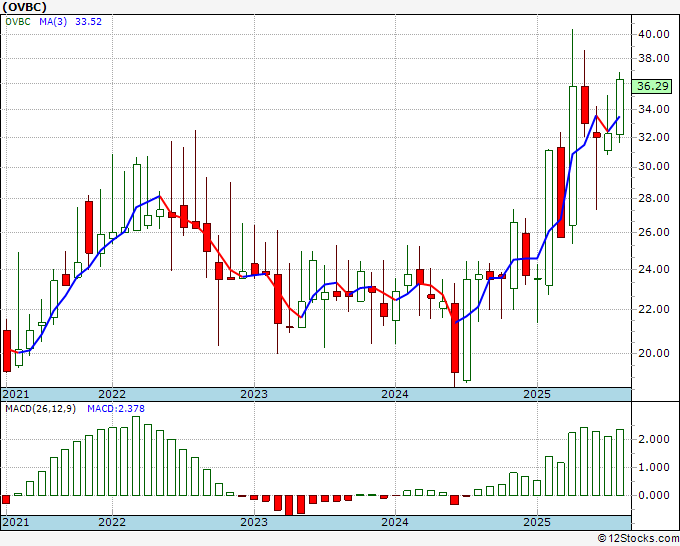
Task: Click the 36.29 current price label
Action: tap(652, 86)
